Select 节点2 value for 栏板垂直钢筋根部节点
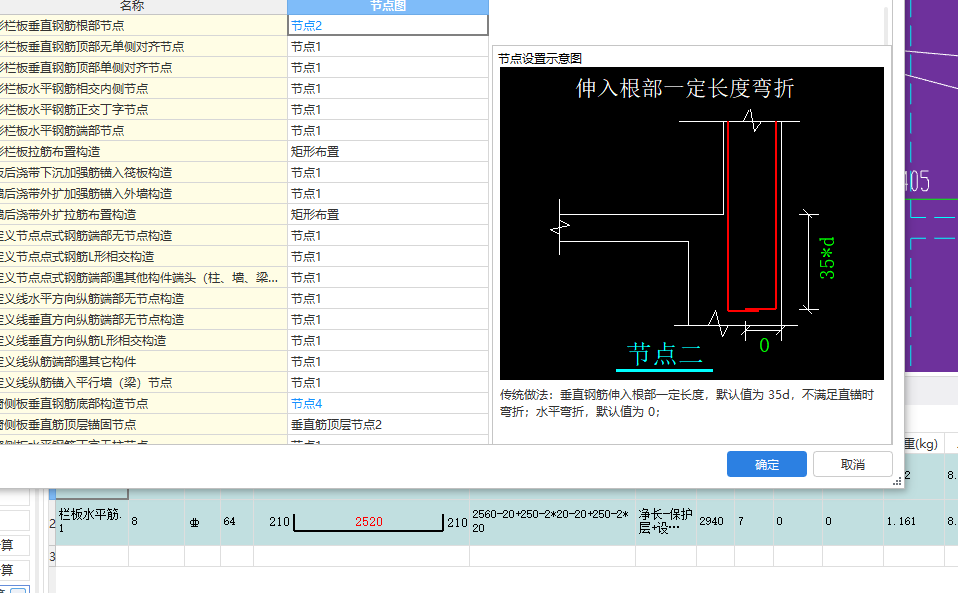This screenshot has width=958, height=593. point(387,26)
